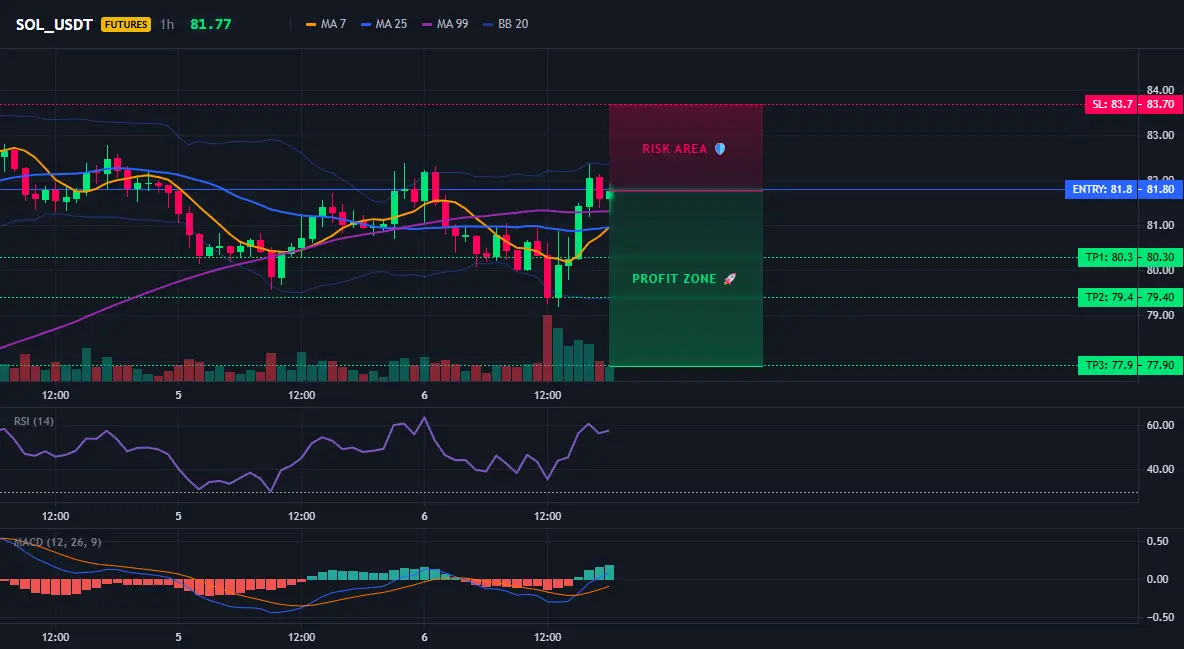1184x649 pixels.
Task: Click the FUTURES badge
Action: (x=126, y=24)
